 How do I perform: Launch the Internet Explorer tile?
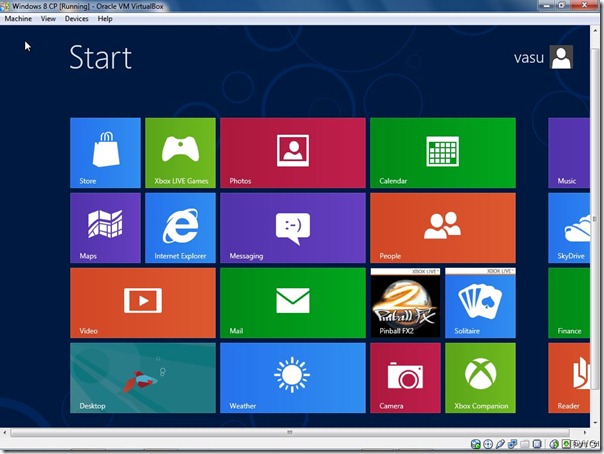[x=180, y=228]
